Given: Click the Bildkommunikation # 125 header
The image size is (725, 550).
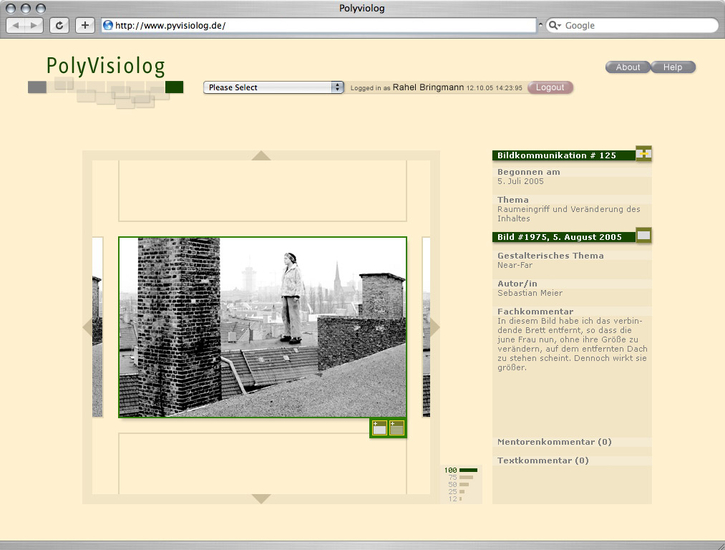Looking at the screenshot, I should pos(564,155).
